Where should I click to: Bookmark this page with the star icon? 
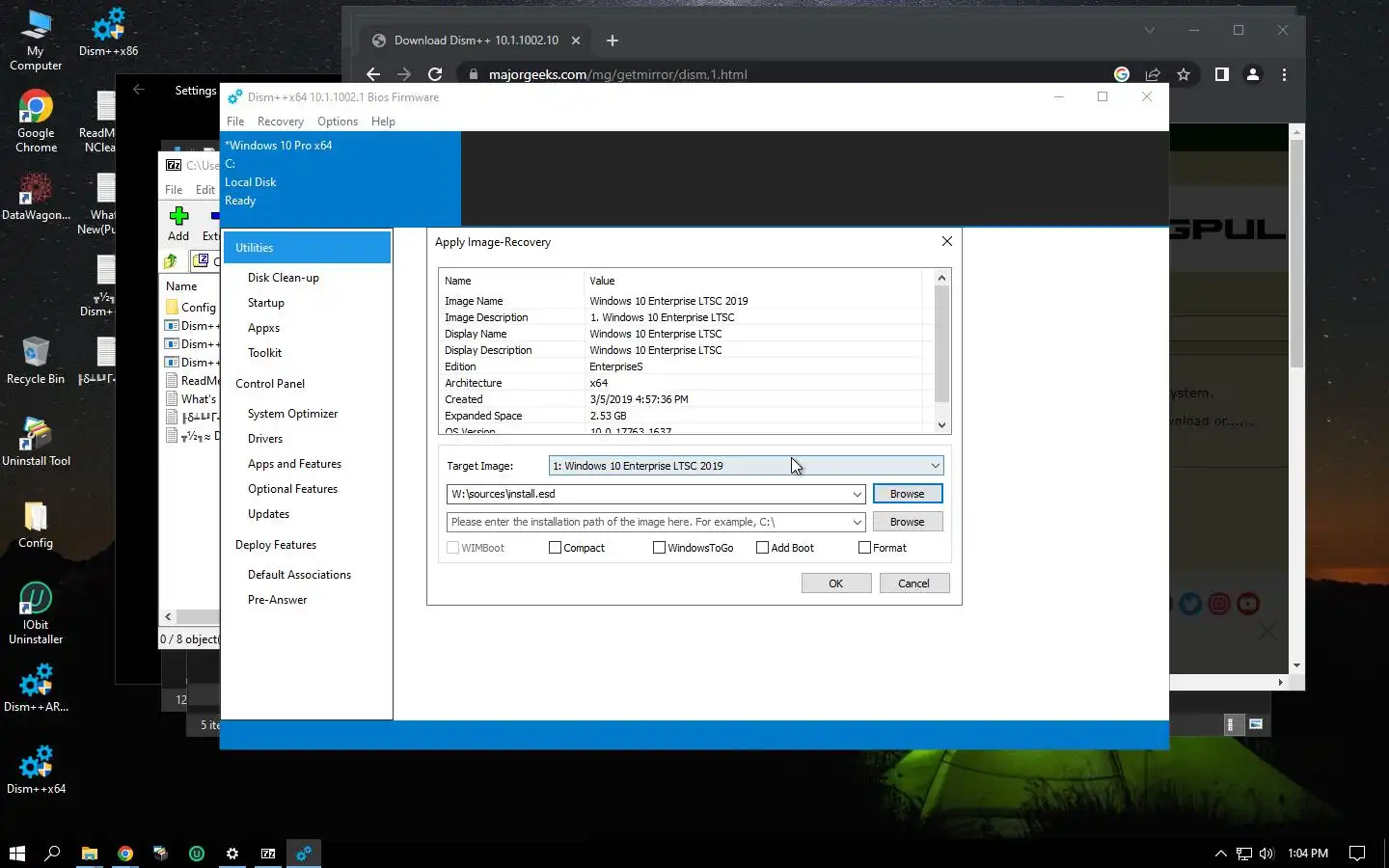tap(1184, 74)
